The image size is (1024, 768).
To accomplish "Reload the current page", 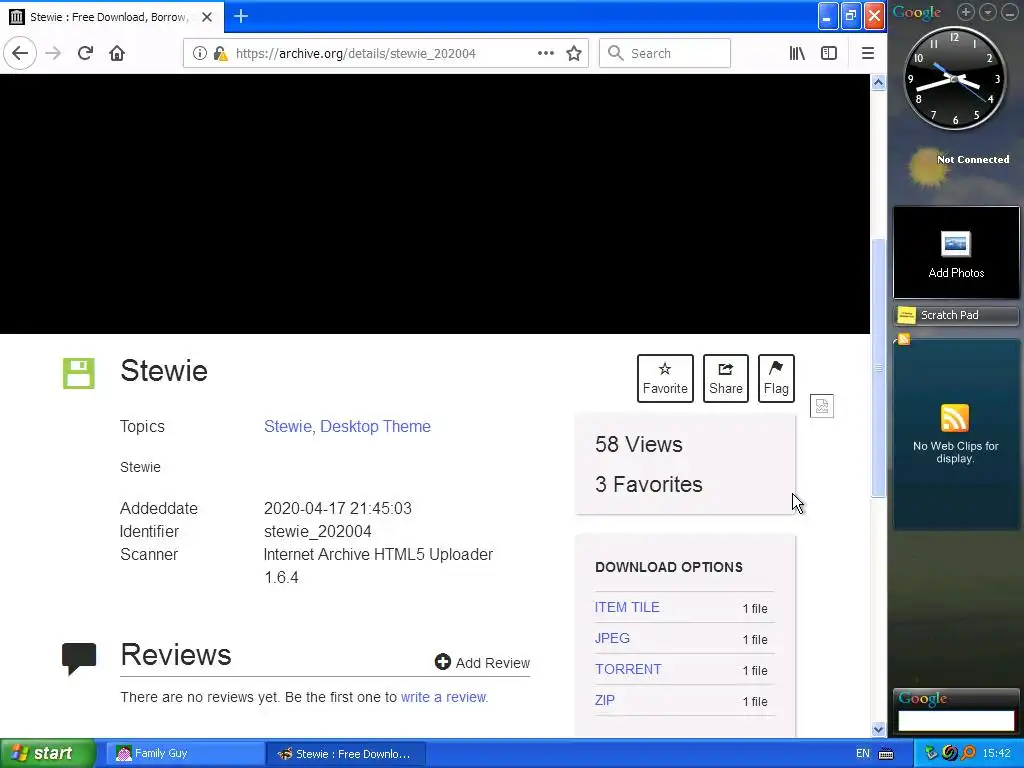I will 85,53.
